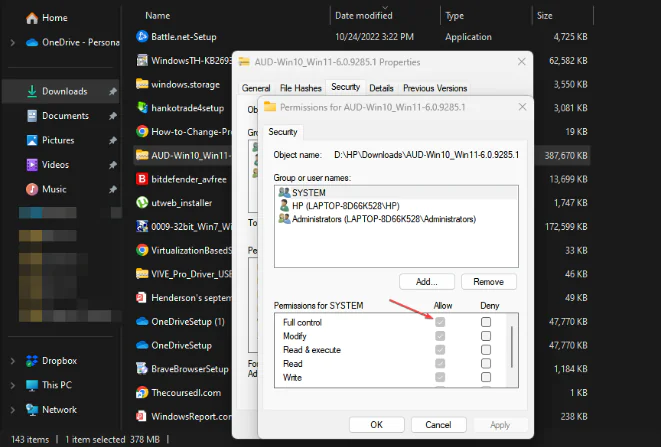Open the Previous Versions tab
The width and height of the screenshot is (662, 447).
click(434, 88)
